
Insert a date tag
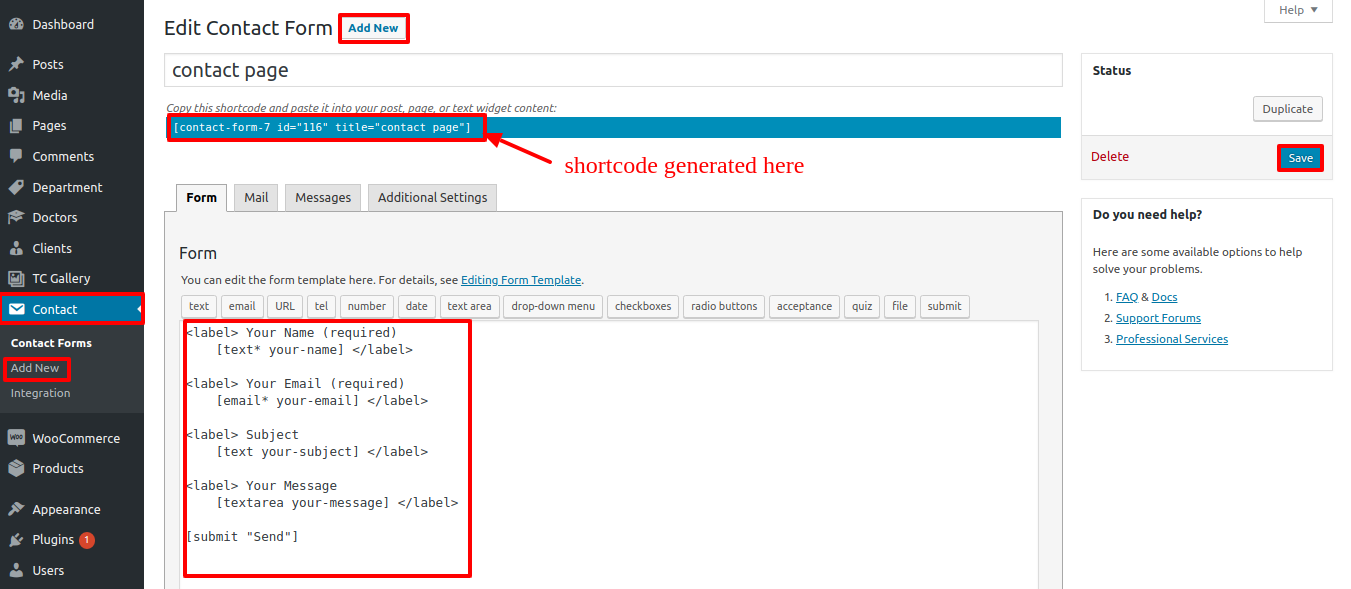[x=417, y=306]
